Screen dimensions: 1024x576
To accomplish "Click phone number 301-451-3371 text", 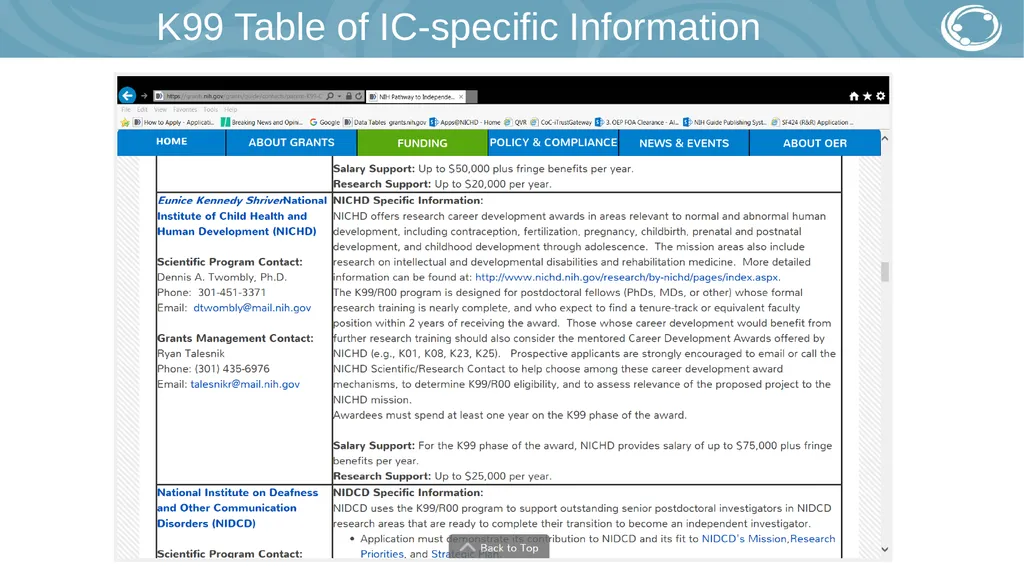I will point(232,293).
